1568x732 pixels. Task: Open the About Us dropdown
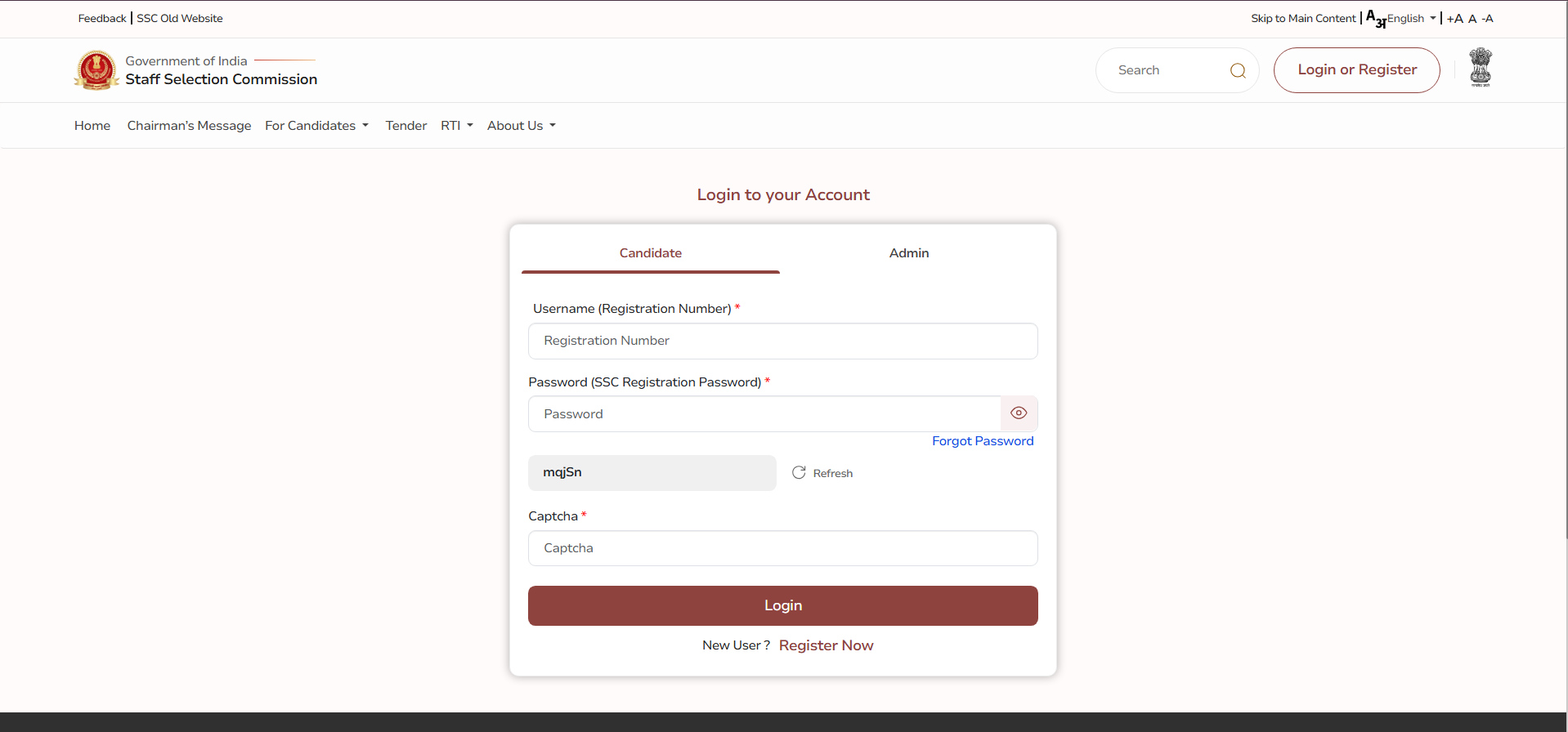coord(521,126)
